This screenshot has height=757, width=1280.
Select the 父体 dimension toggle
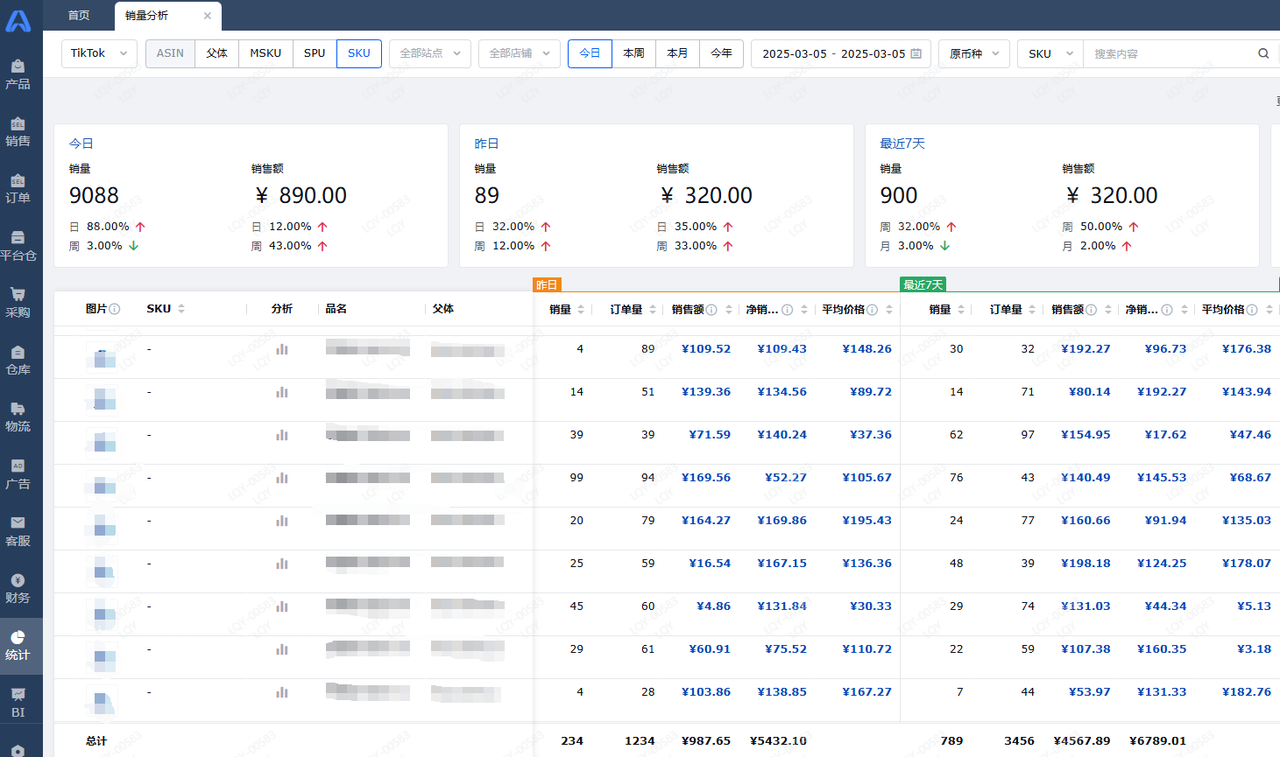click(x=217, y=54)
